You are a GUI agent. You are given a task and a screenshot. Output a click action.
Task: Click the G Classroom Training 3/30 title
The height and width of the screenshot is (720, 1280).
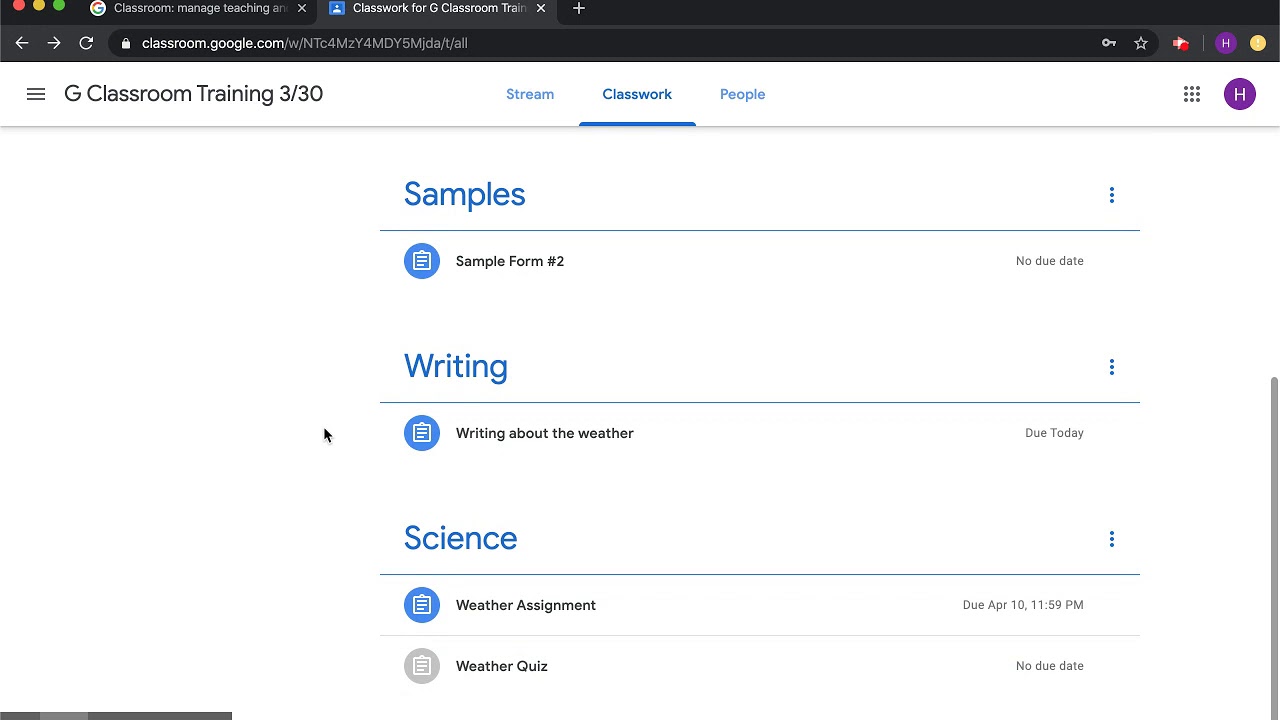(193, 94)
